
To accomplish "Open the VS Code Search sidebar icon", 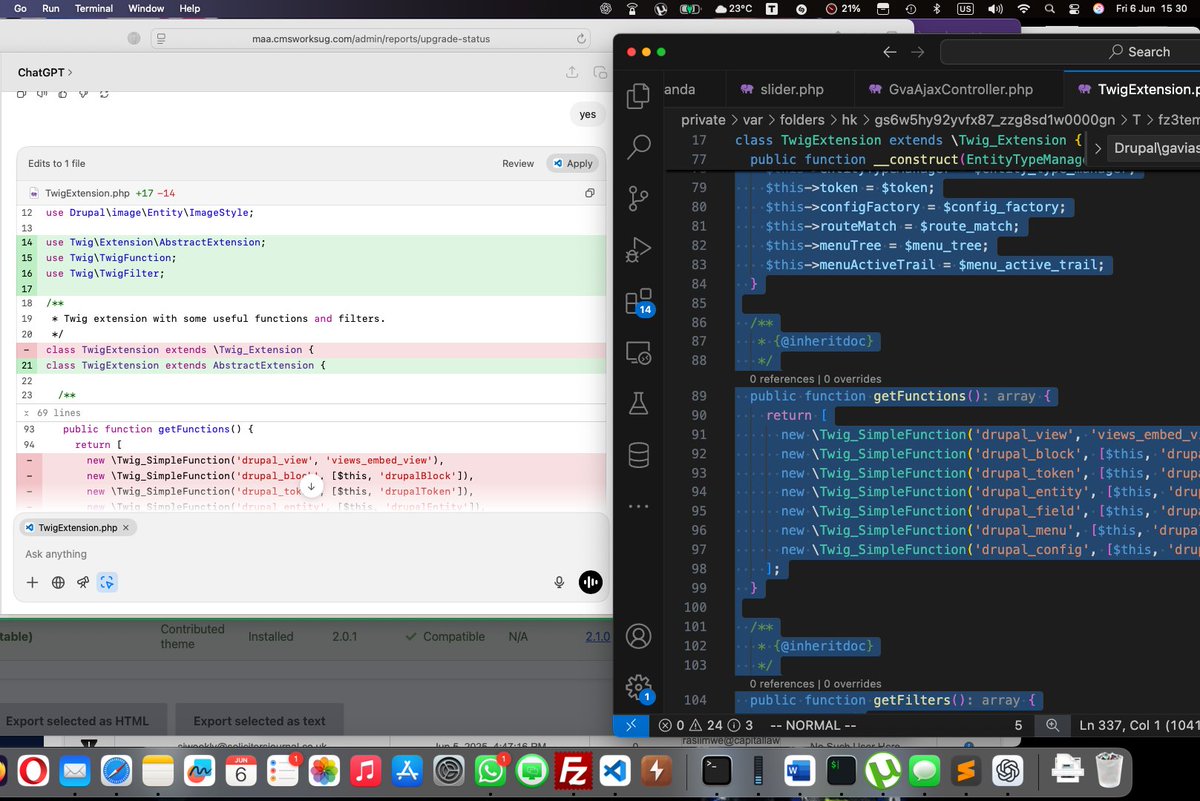I will (x=638, y=147).
